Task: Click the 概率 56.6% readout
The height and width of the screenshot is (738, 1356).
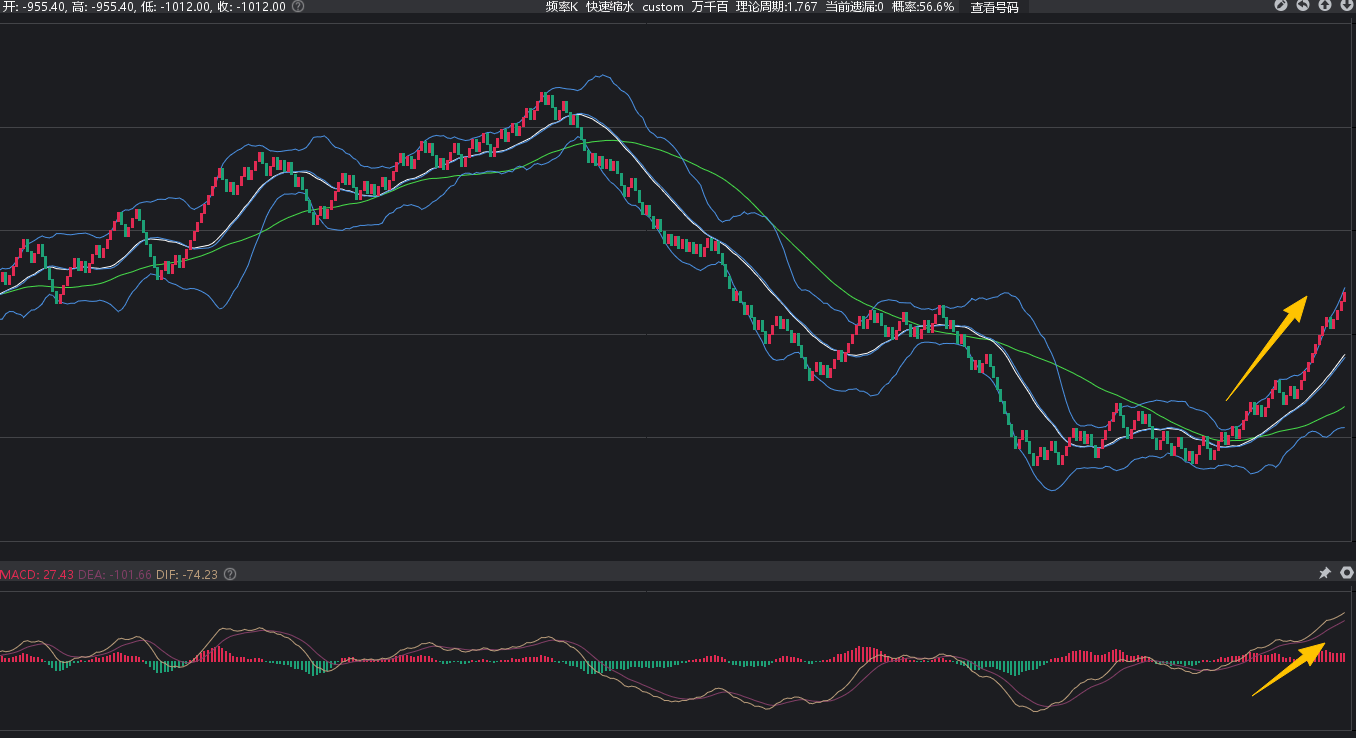Action: (x=922, y=7)
